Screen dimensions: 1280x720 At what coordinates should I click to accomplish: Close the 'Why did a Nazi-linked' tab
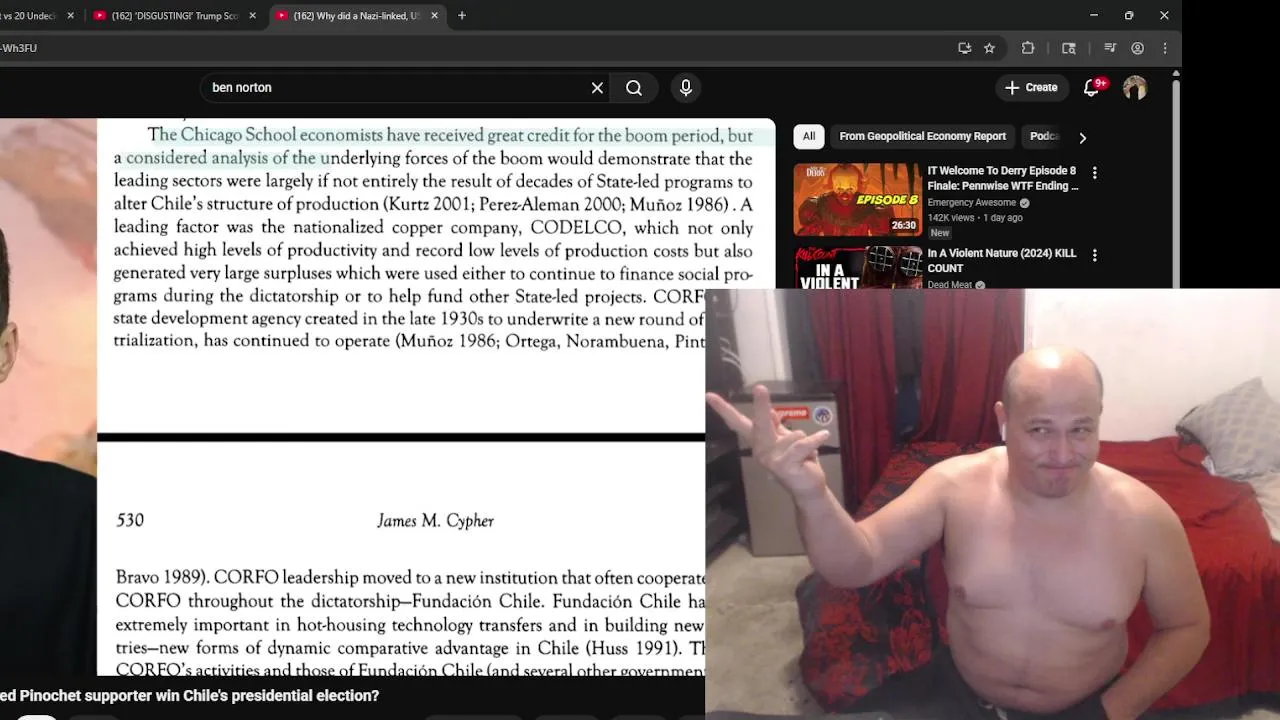434,16
